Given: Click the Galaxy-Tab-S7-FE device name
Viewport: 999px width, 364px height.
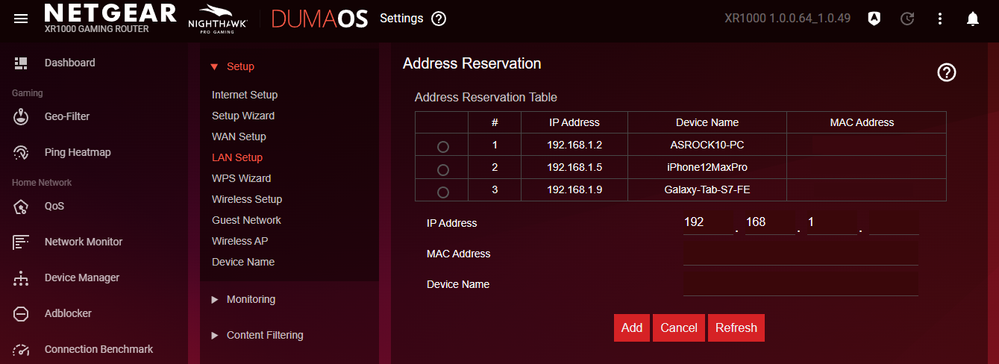Looking at the screenshot, I should pyautogui.click(x=707, y=190).
